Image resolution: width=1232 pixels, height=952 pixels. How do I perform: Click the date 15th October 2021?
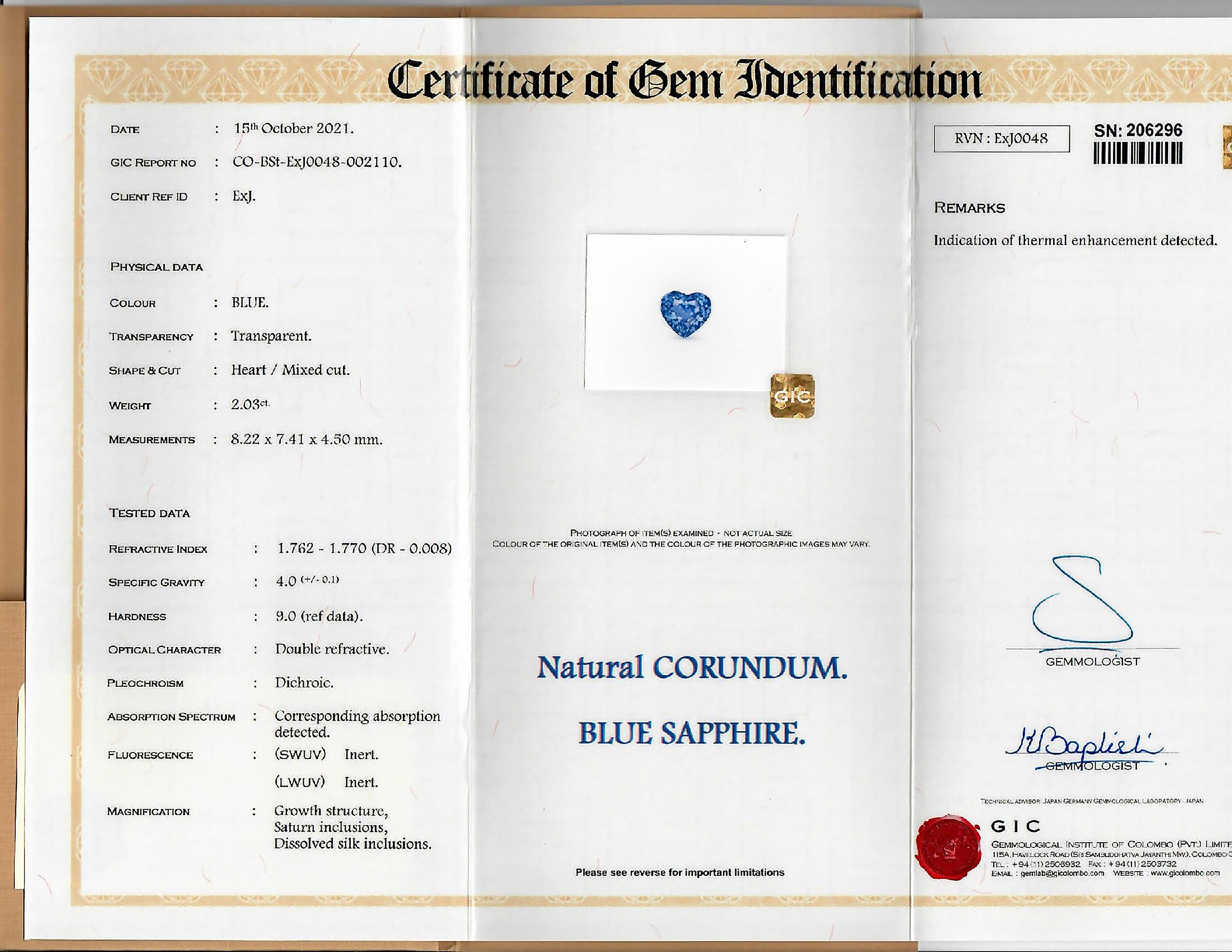click(294, 128)
